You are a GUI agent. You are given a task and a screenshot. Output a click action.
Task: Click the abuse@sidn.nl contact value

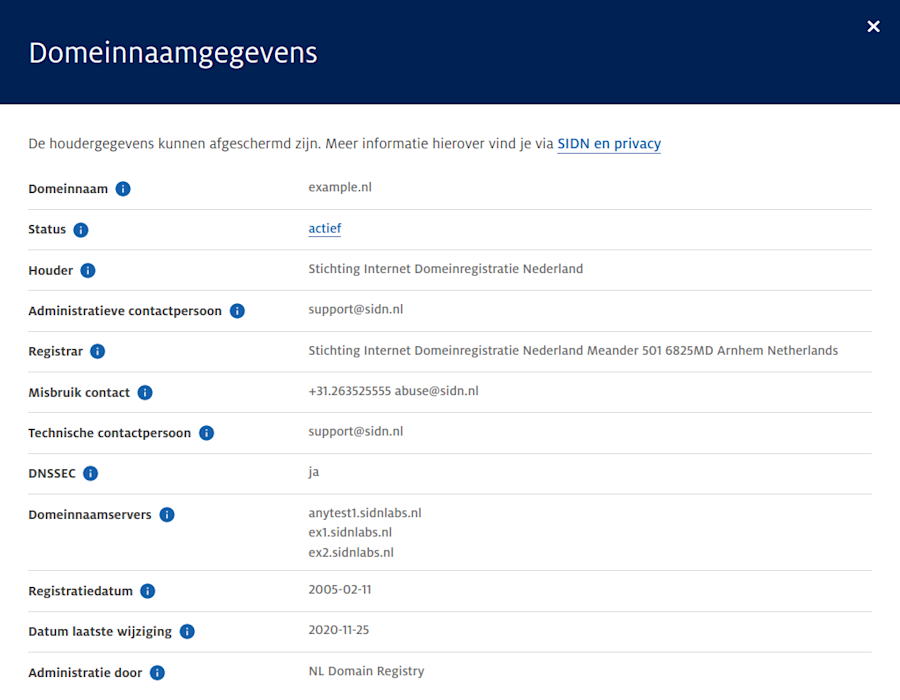436,391
